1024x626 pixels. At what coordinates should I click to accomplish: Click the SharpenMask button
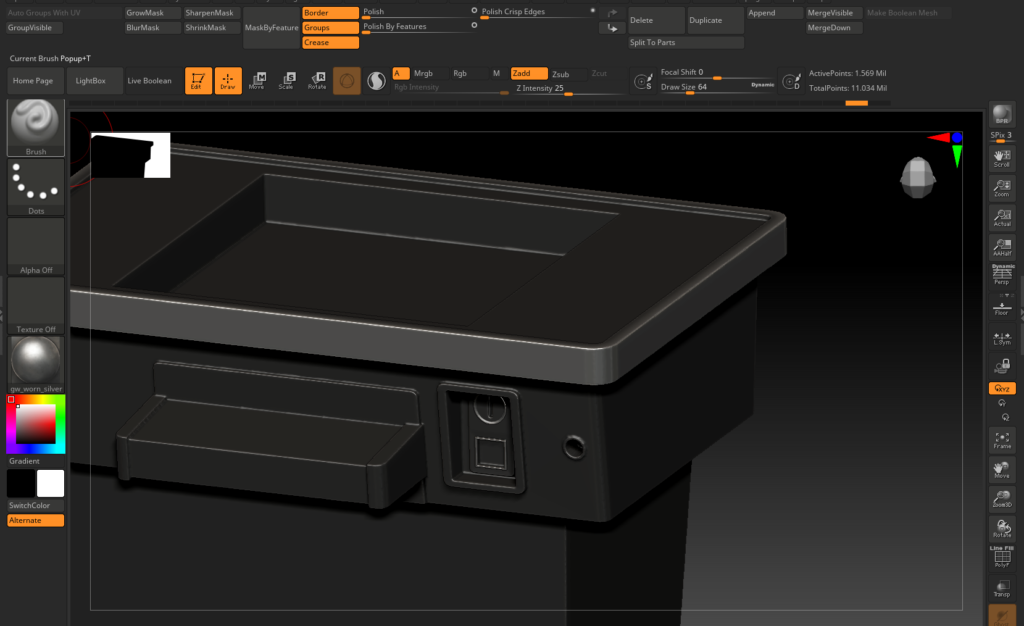[x=212, y=13]
